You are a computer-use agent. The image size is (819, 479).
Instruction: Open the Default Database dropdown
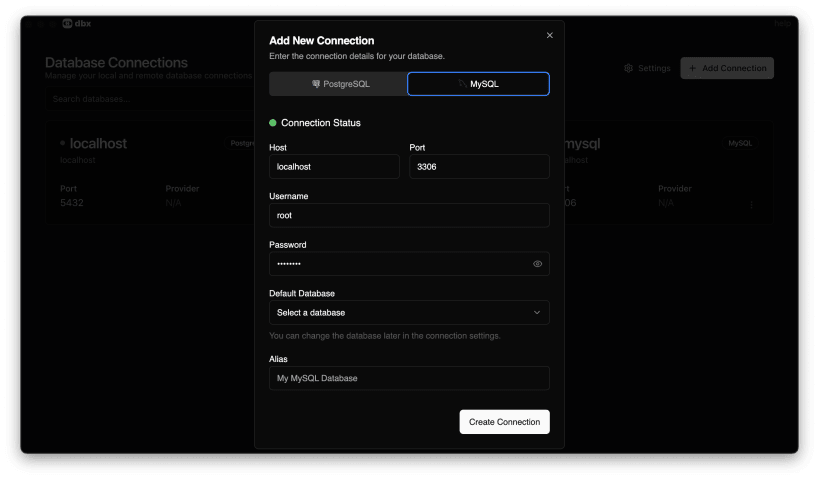pyautogui.click(x=409, y=313)
